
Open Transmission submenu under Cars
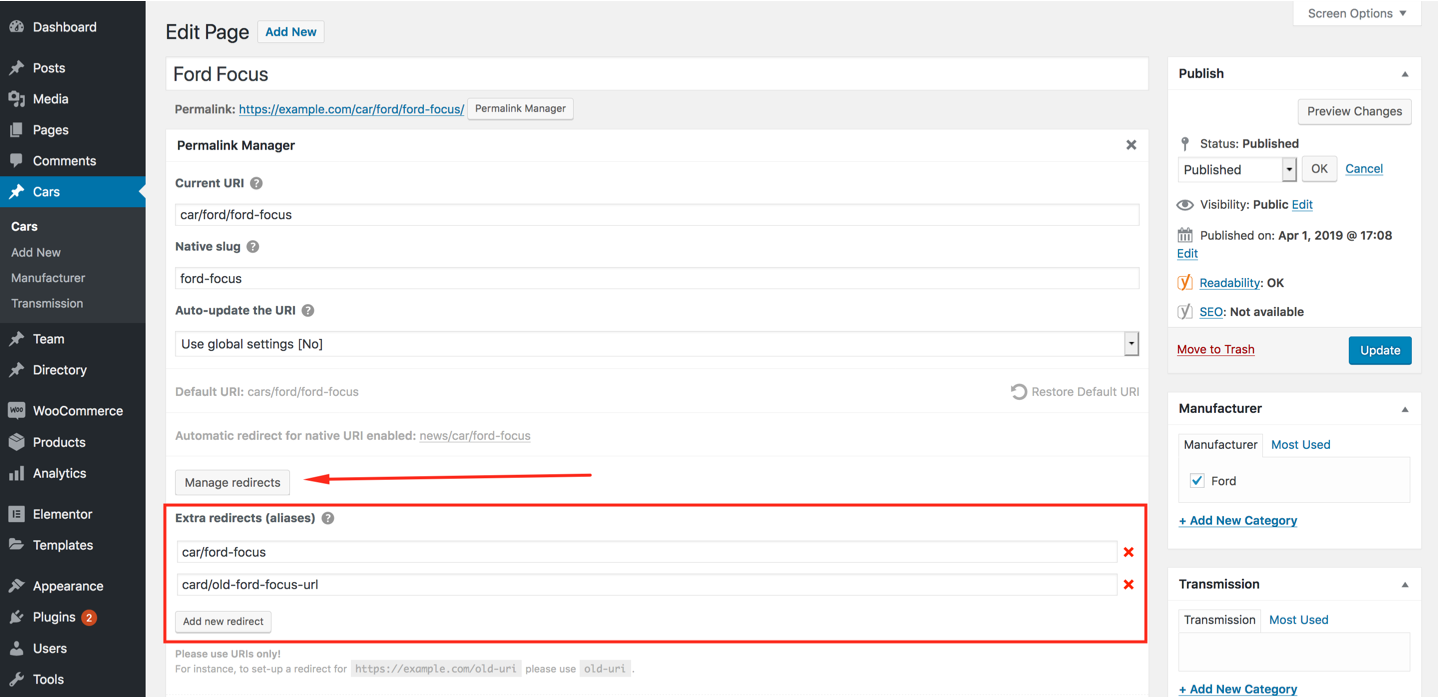(x=47, y=303)
